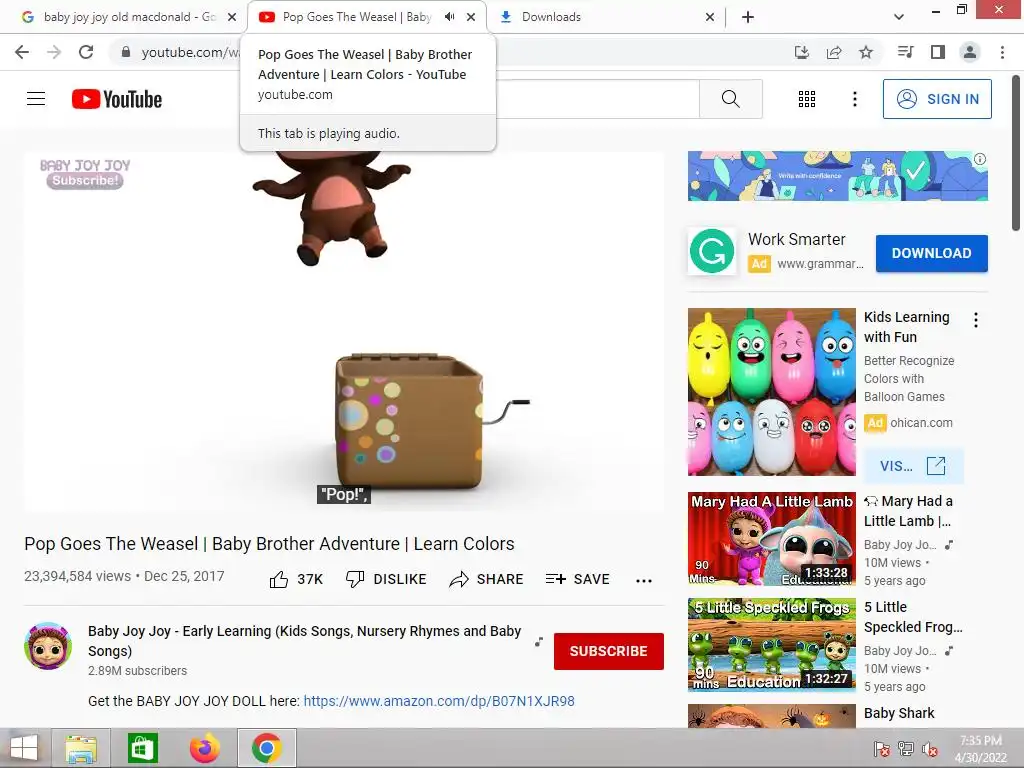Close the Pop Goes The Weasel tab
1024x768 pixels.
[x=471, y=17]
